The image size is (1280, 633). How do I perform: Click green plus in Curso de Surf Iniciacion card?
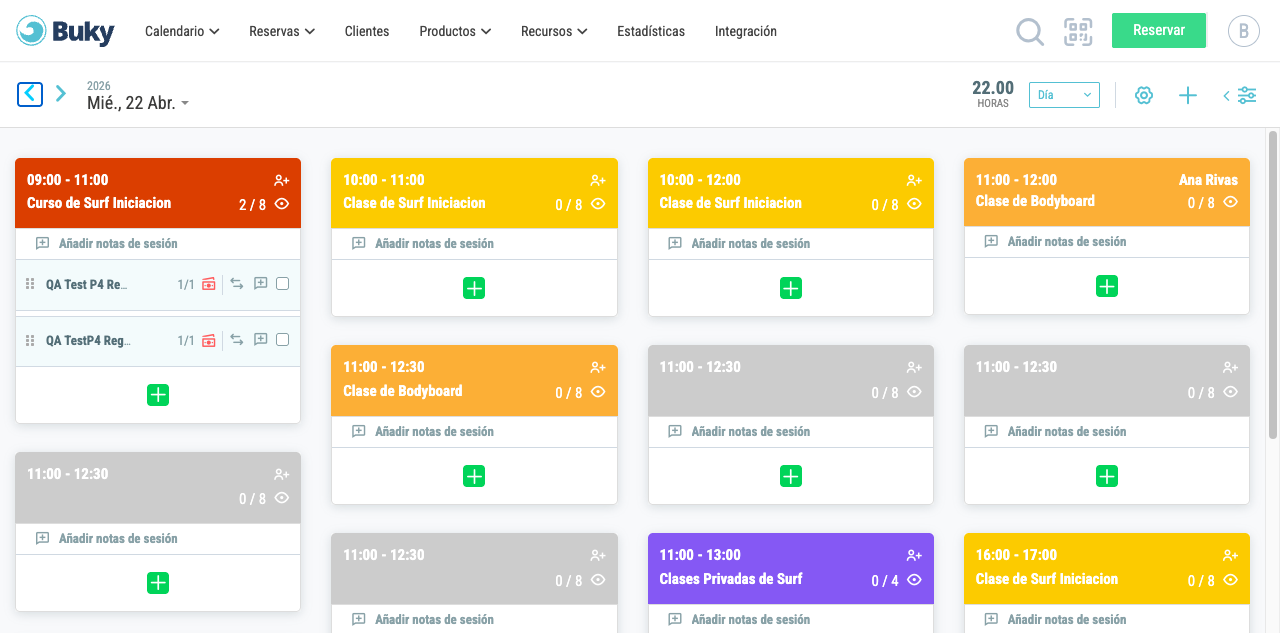(x=158, y=395)
